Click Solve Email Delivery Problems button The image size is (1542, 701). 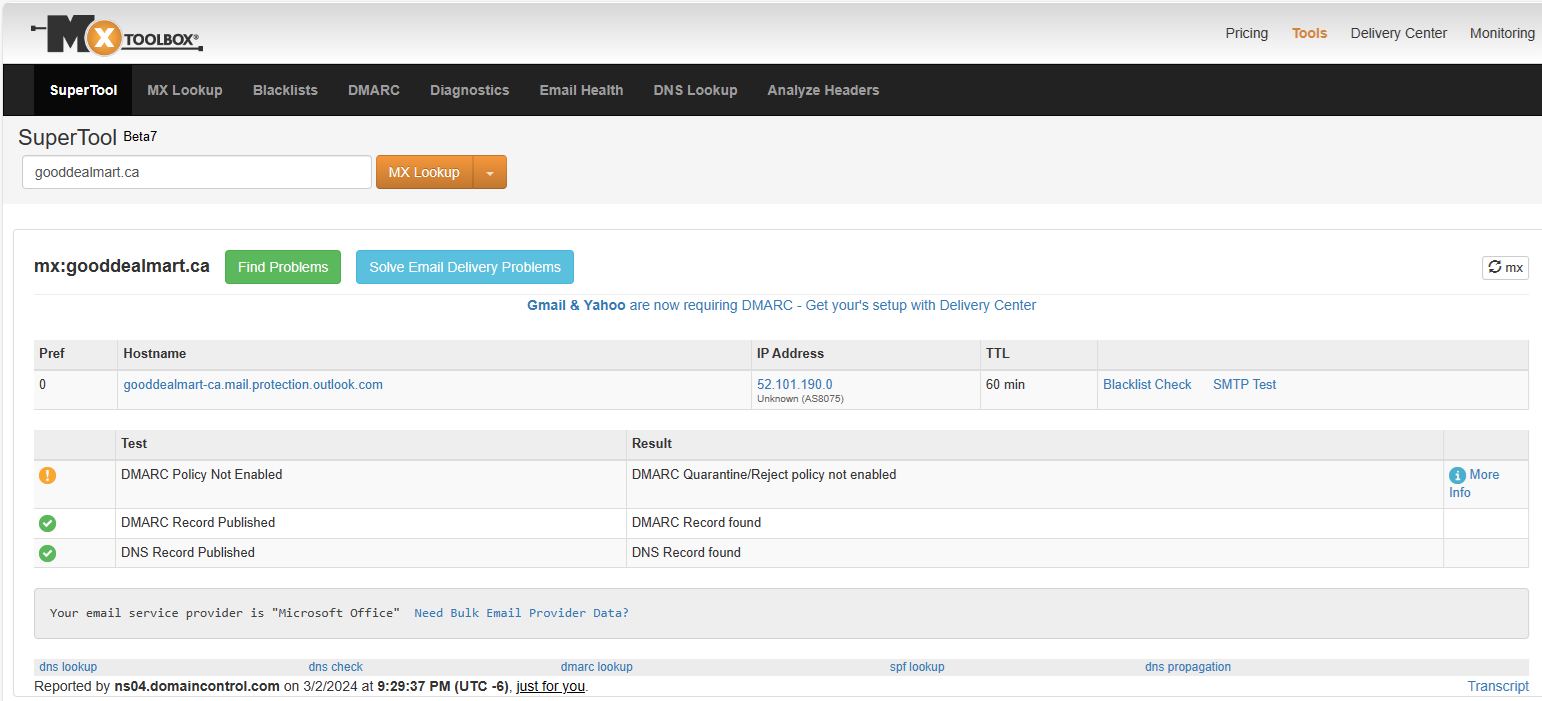tap(465, 267)
